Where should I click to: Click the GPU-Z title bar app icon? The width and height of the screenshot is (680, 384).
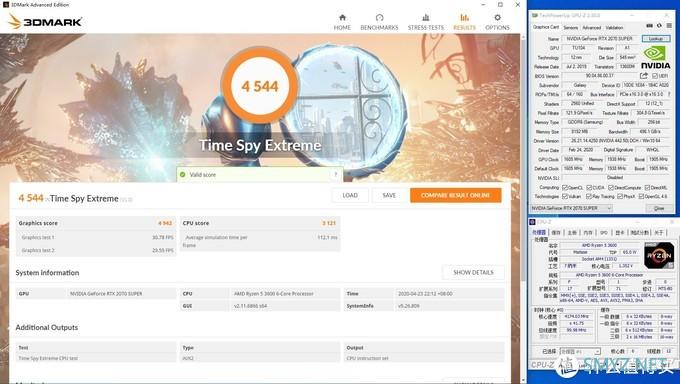pos(534,15)
